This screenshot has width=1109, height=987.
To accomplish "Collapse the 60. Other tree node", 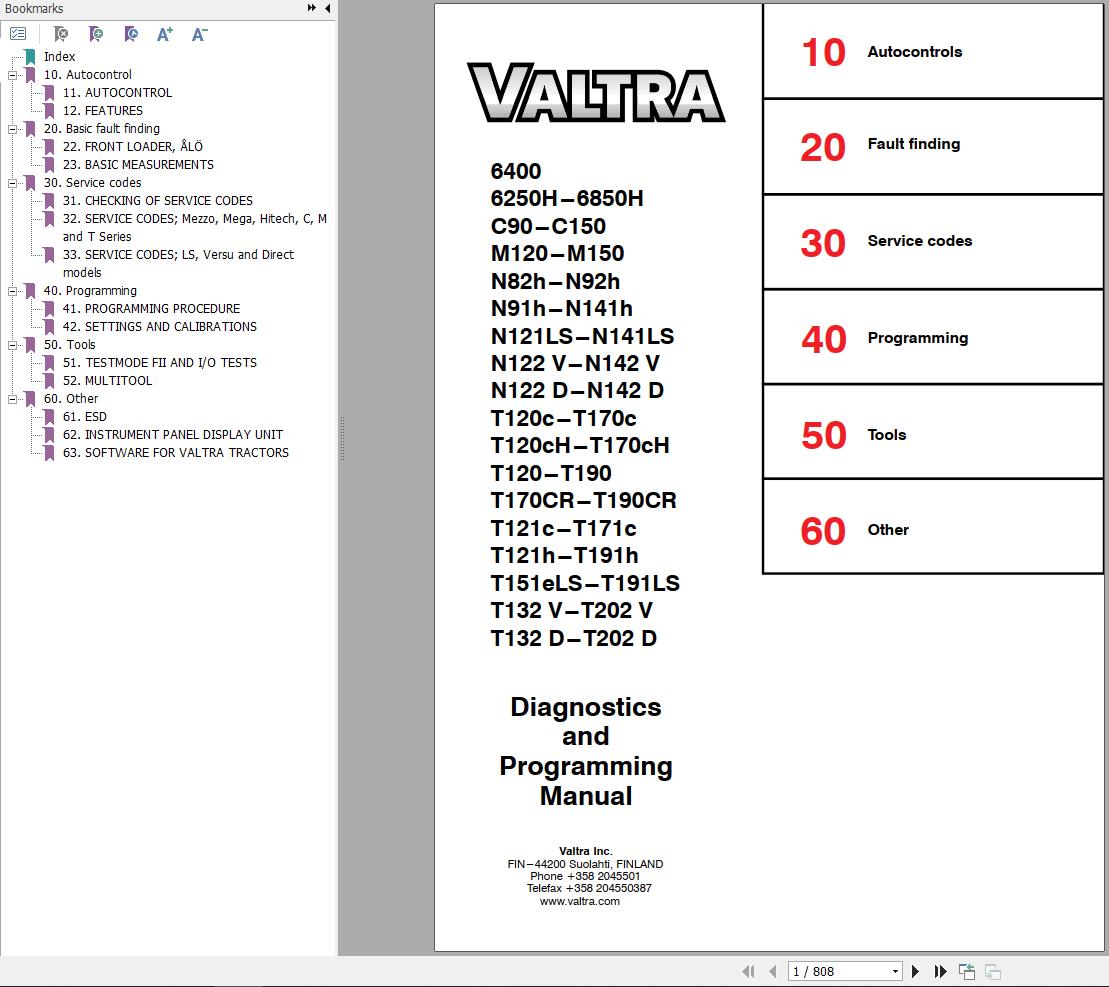I will click(x=12, y=399).
